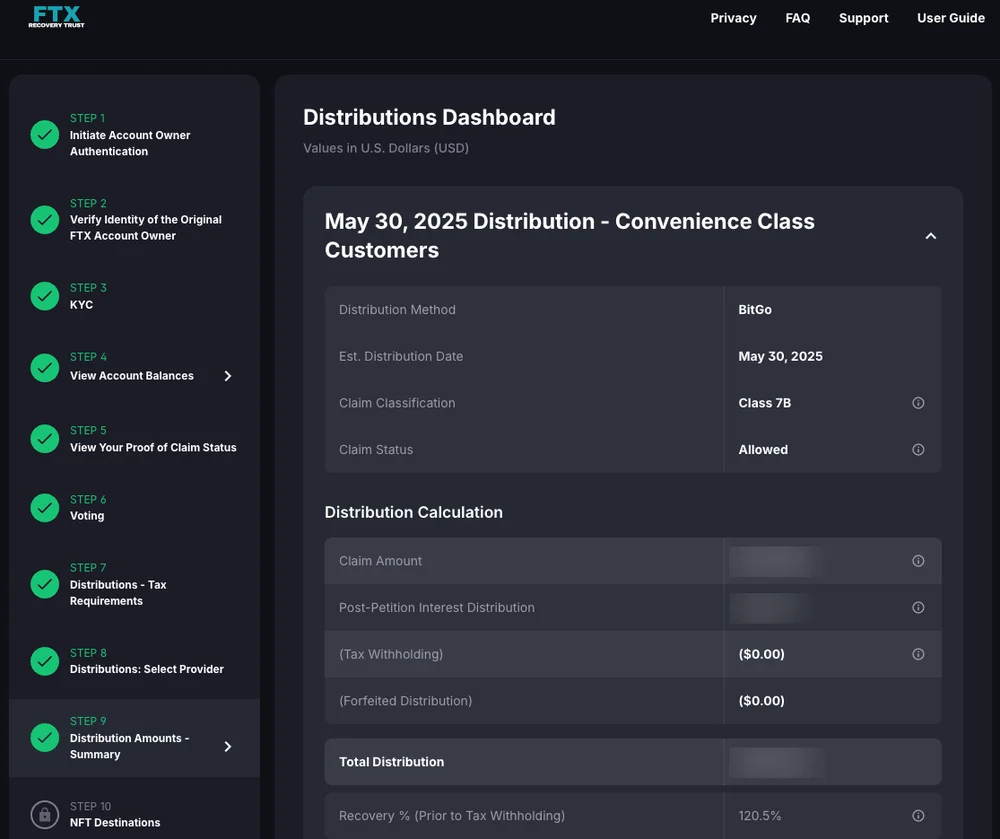Click the BitGo distribution method value
Viewport: 1000px width, 839px height.
(755, 310)
